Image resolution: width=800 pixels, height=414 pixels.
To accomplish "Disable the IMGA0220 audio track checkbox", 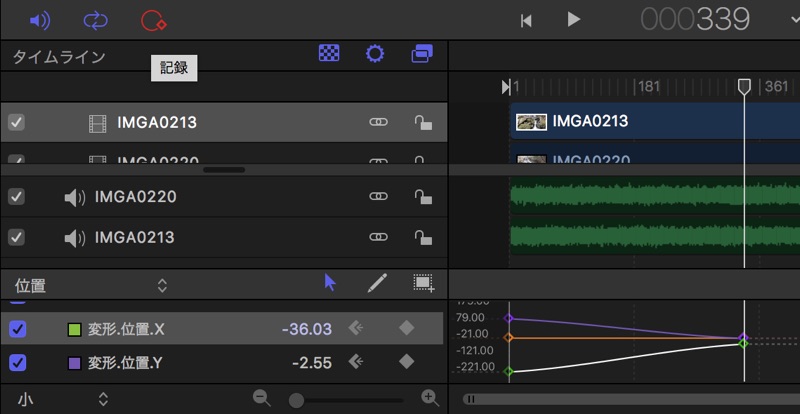I will tap(16, 197).
